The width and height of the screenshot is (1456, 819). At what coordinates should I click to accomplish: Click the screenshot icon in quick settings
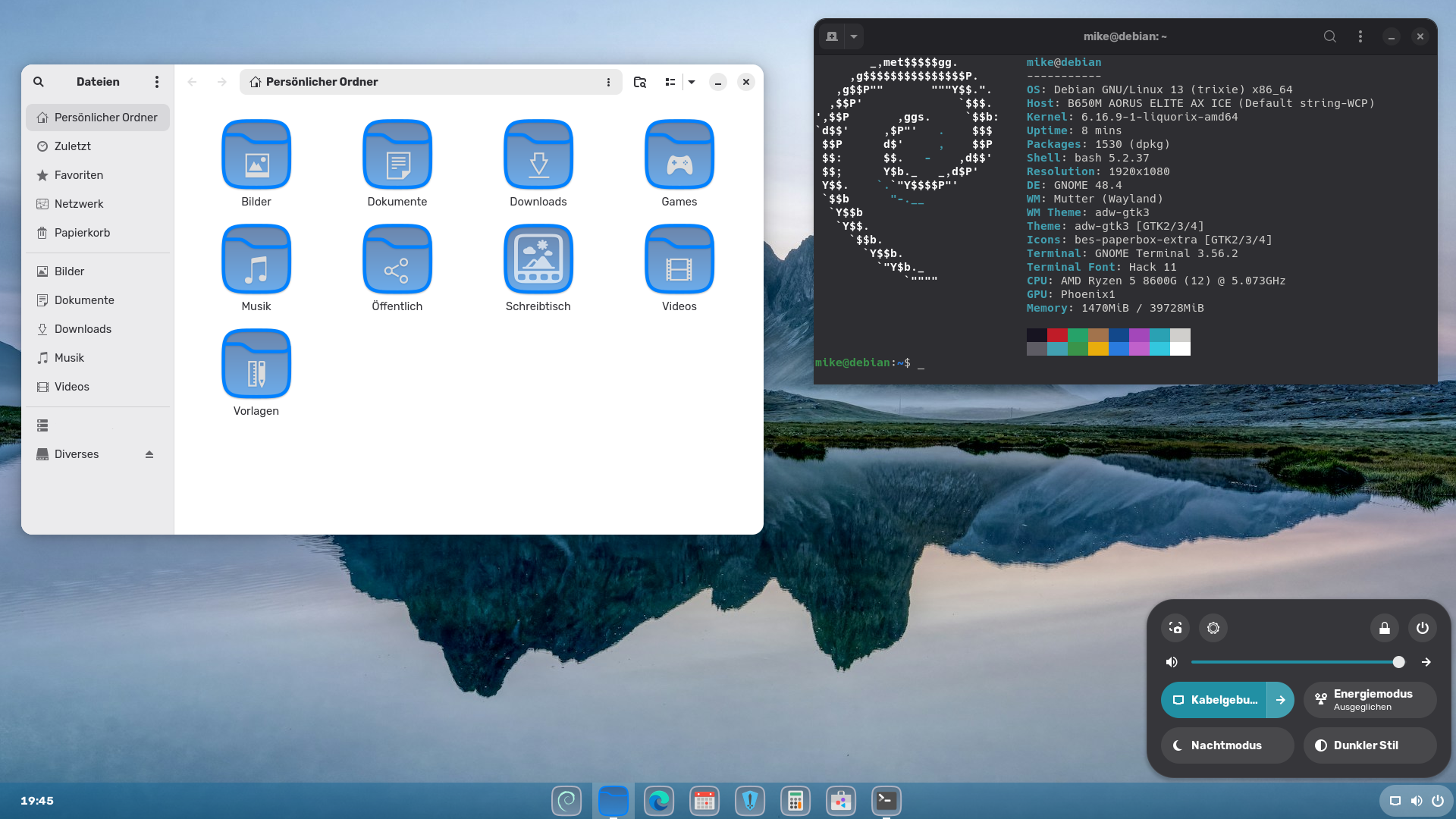pyautogui.click(x=1175, y=628)
